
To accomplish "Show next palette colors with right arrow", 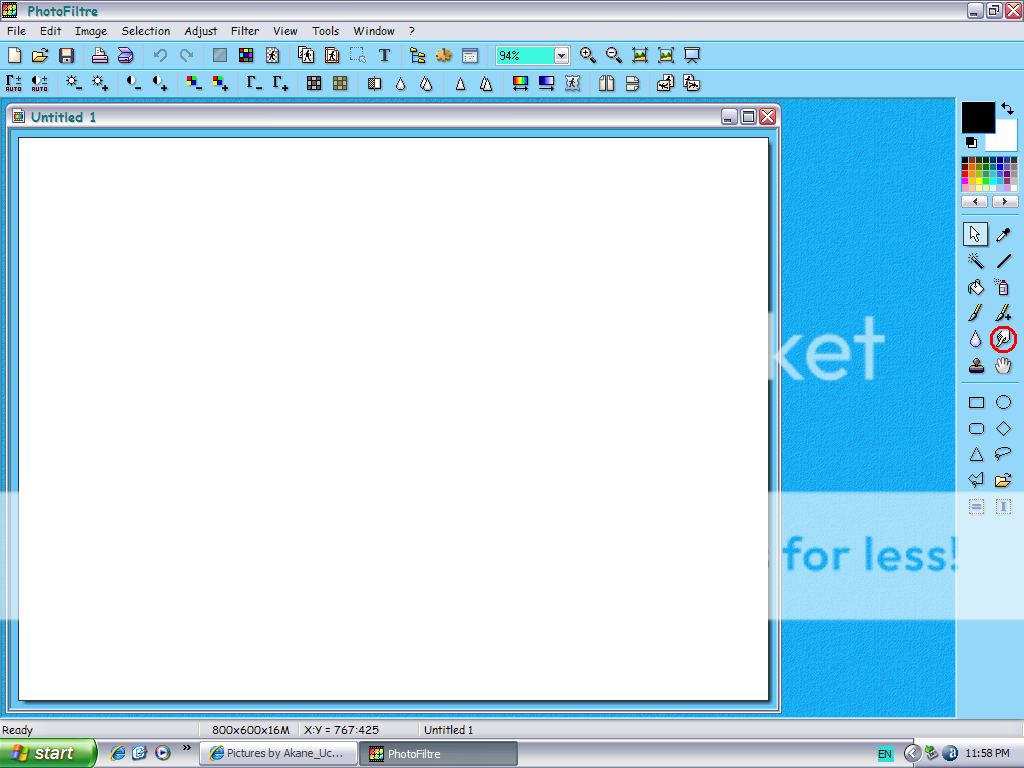I will pyautogui.click(x=1005, y=202).
